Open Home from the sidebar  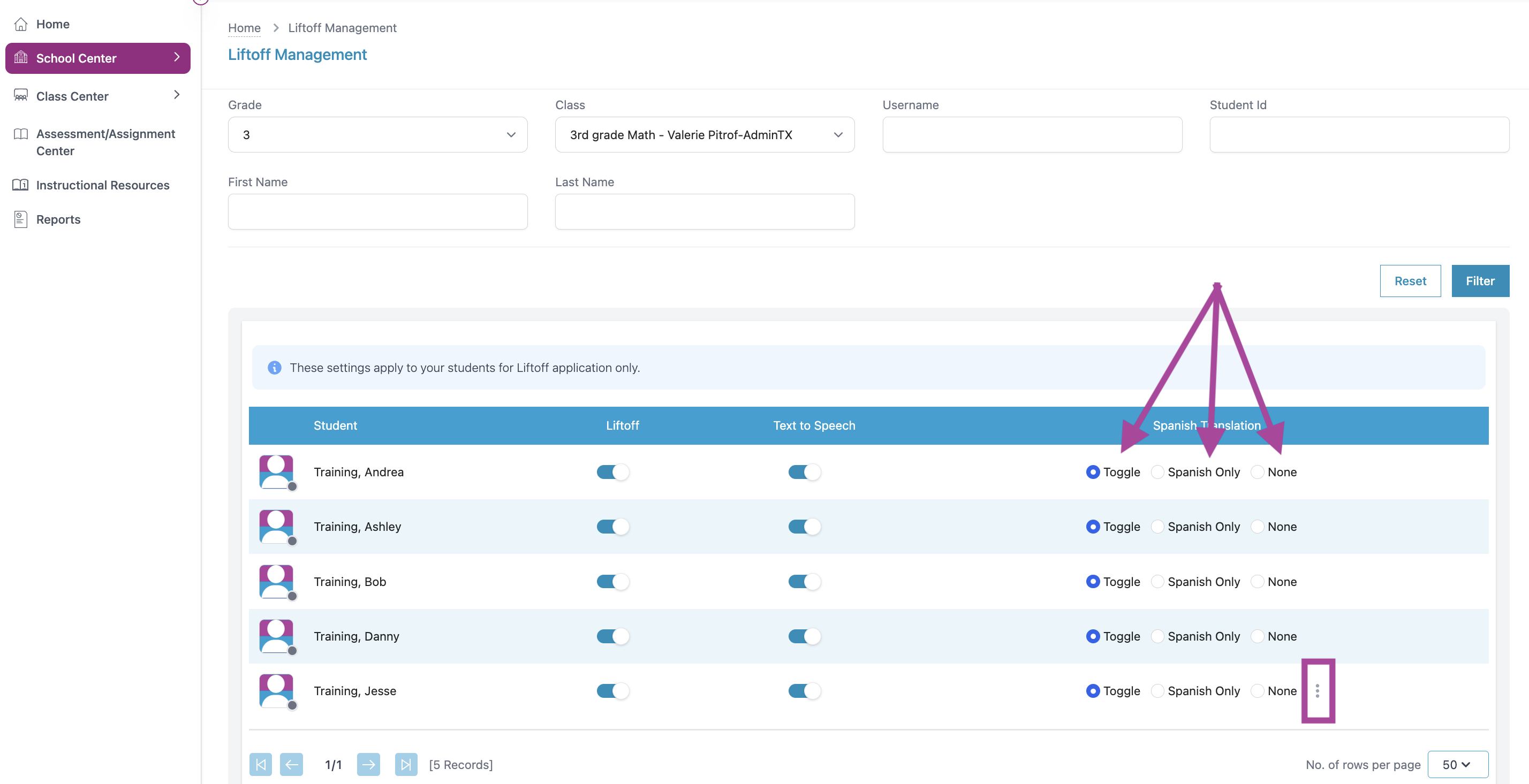[52, 24]
